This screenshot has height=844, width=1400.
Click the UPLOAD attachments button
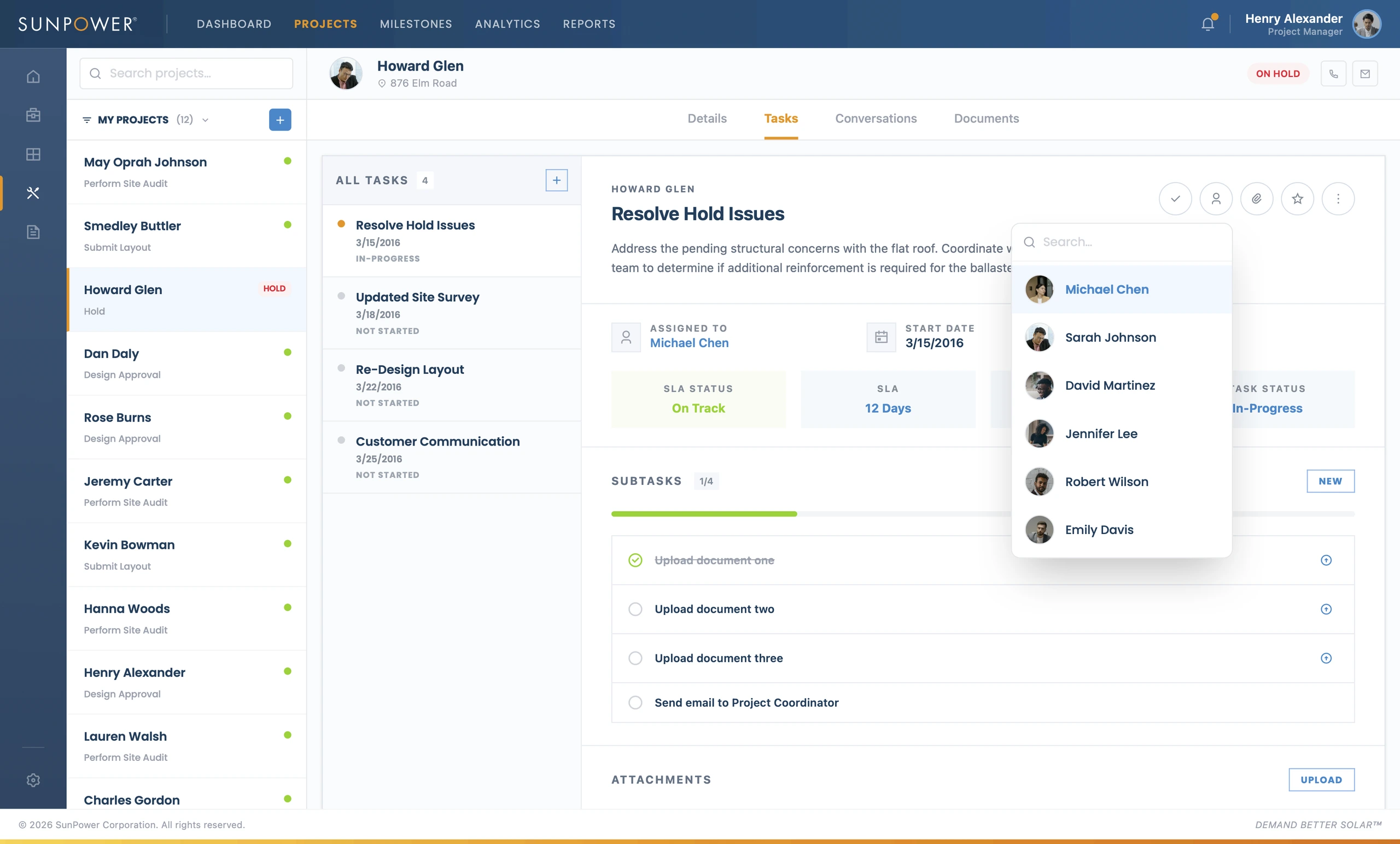click(1321, 780)
